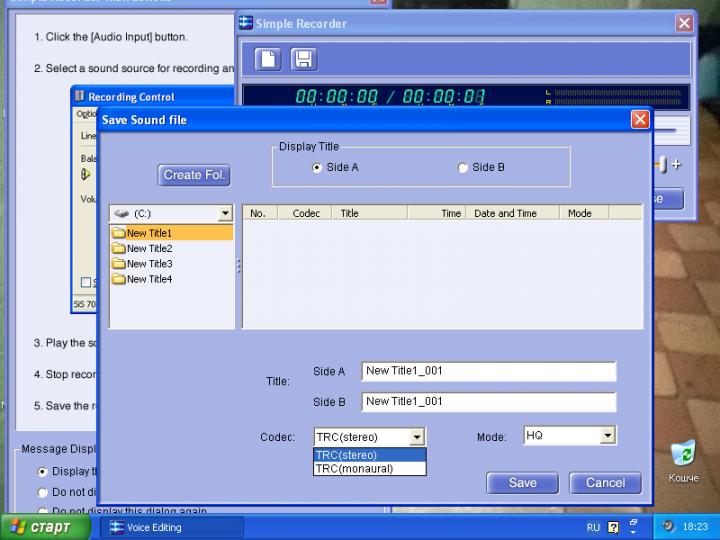The width and height of the screenshot is (720, 540).
Task: Select the New Title1 folder
Action: pyautogui.click(x=149, y=233)
